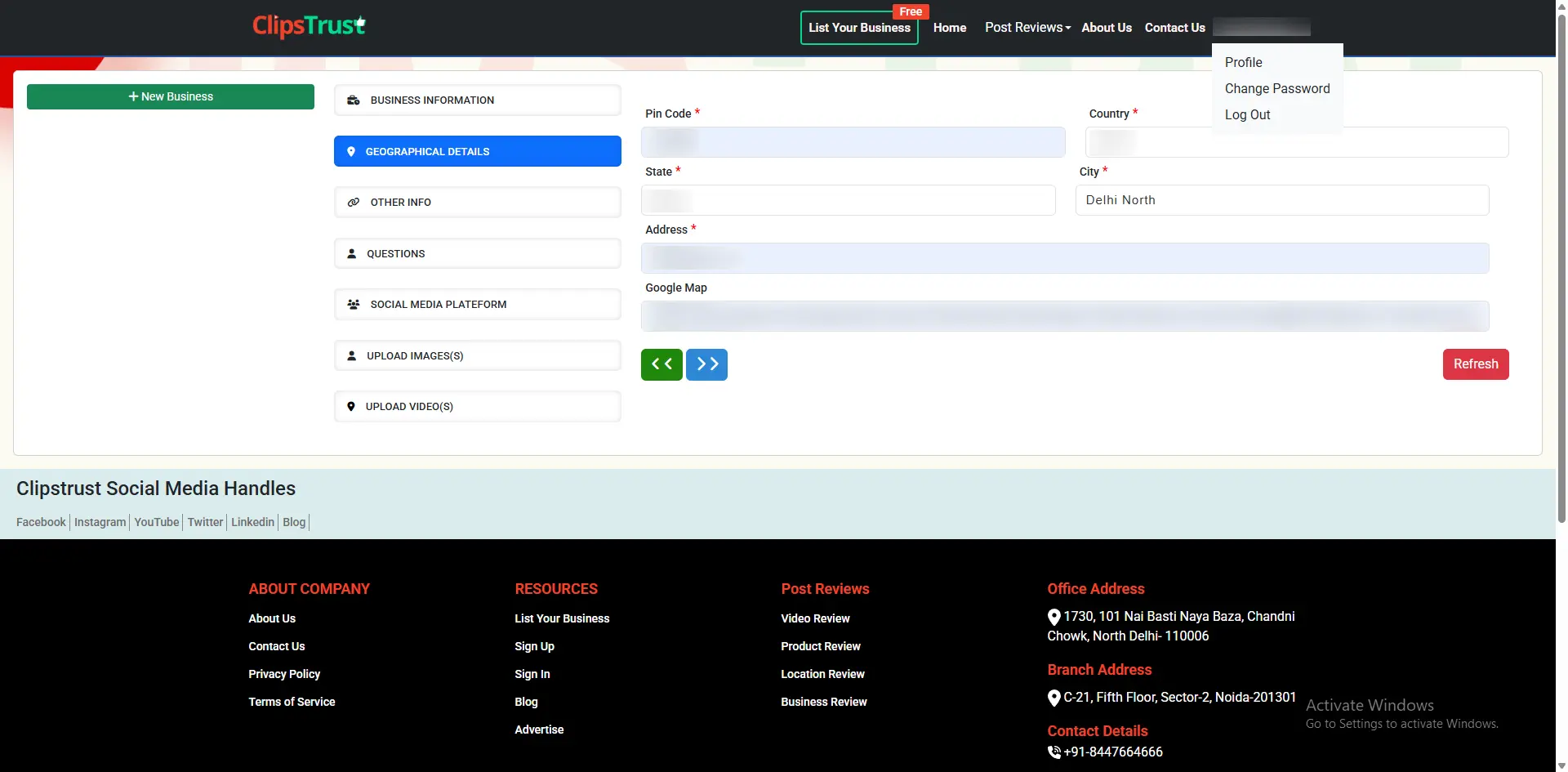The width and height of the screenshot is (1568, 772).
Task: Choose Change Password in the user menu
Action: (x=1277, y=88)
